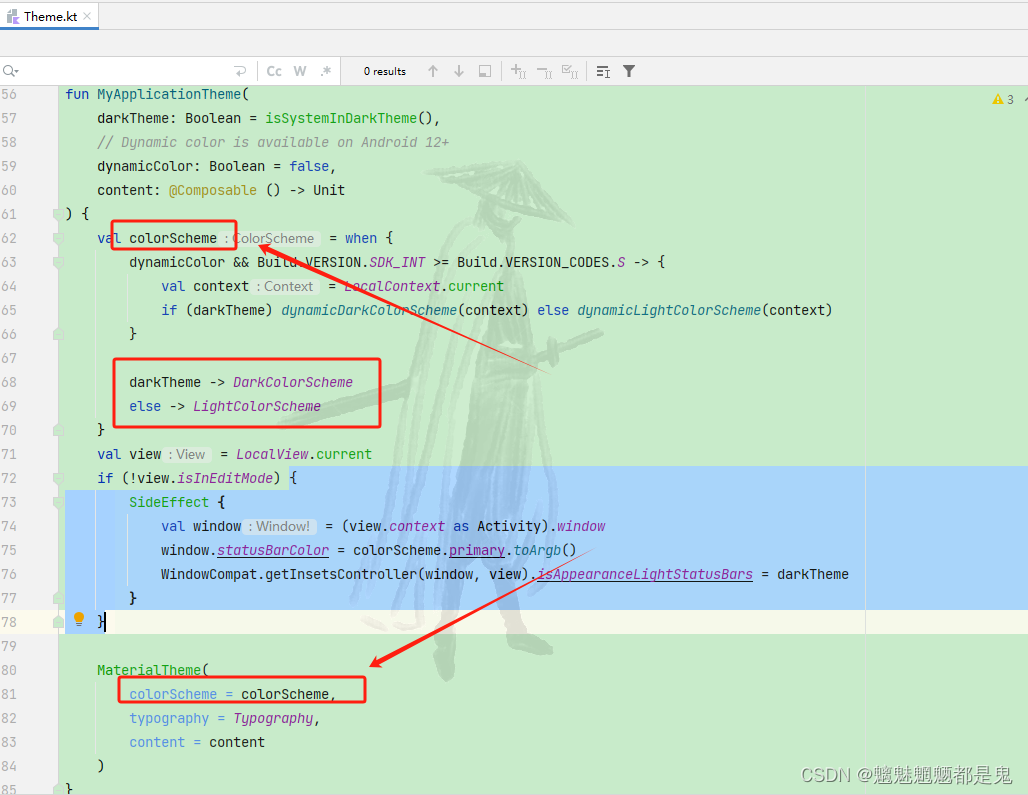Go to previous occurrence (up arrow)
Screen dimensions: 1028x795
click(433, 71)
